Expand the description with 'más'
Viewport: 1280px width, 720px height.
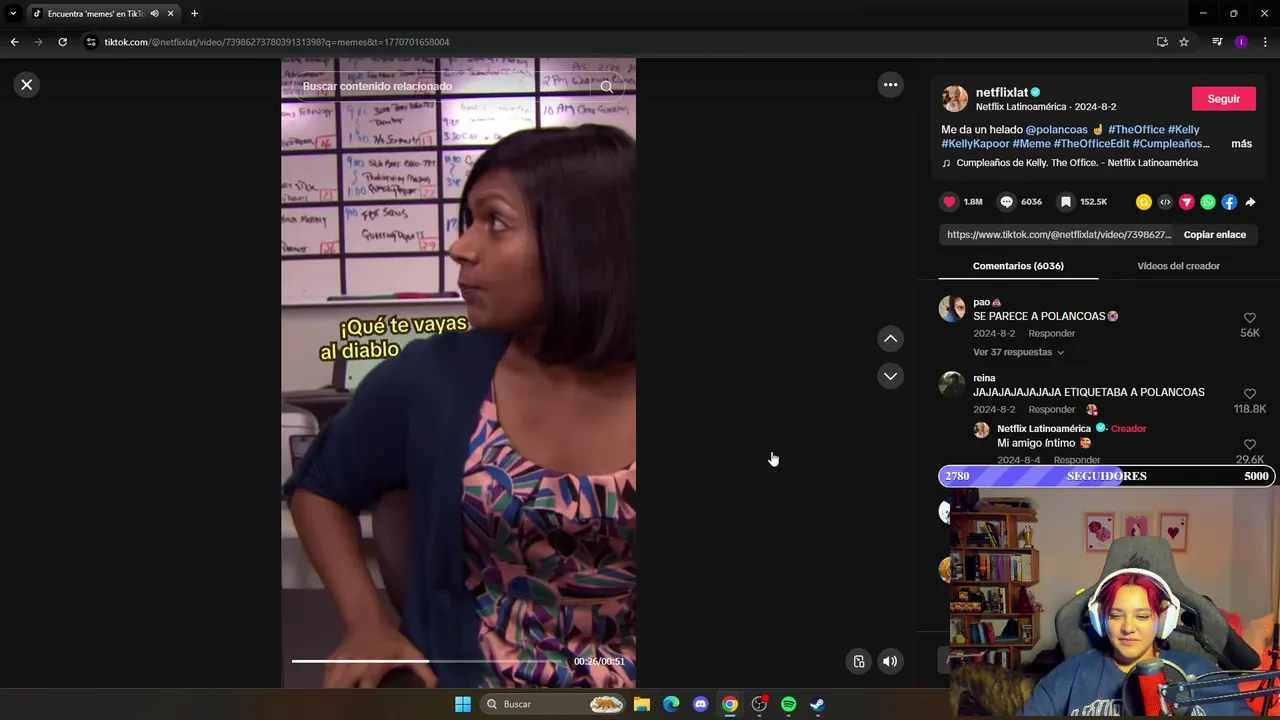(1241, 144)
